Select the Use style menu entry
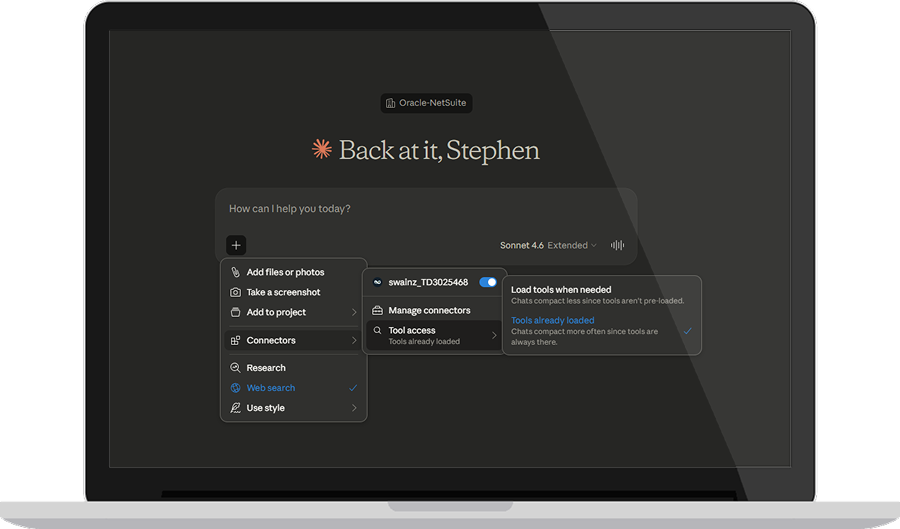 point(293,408)
